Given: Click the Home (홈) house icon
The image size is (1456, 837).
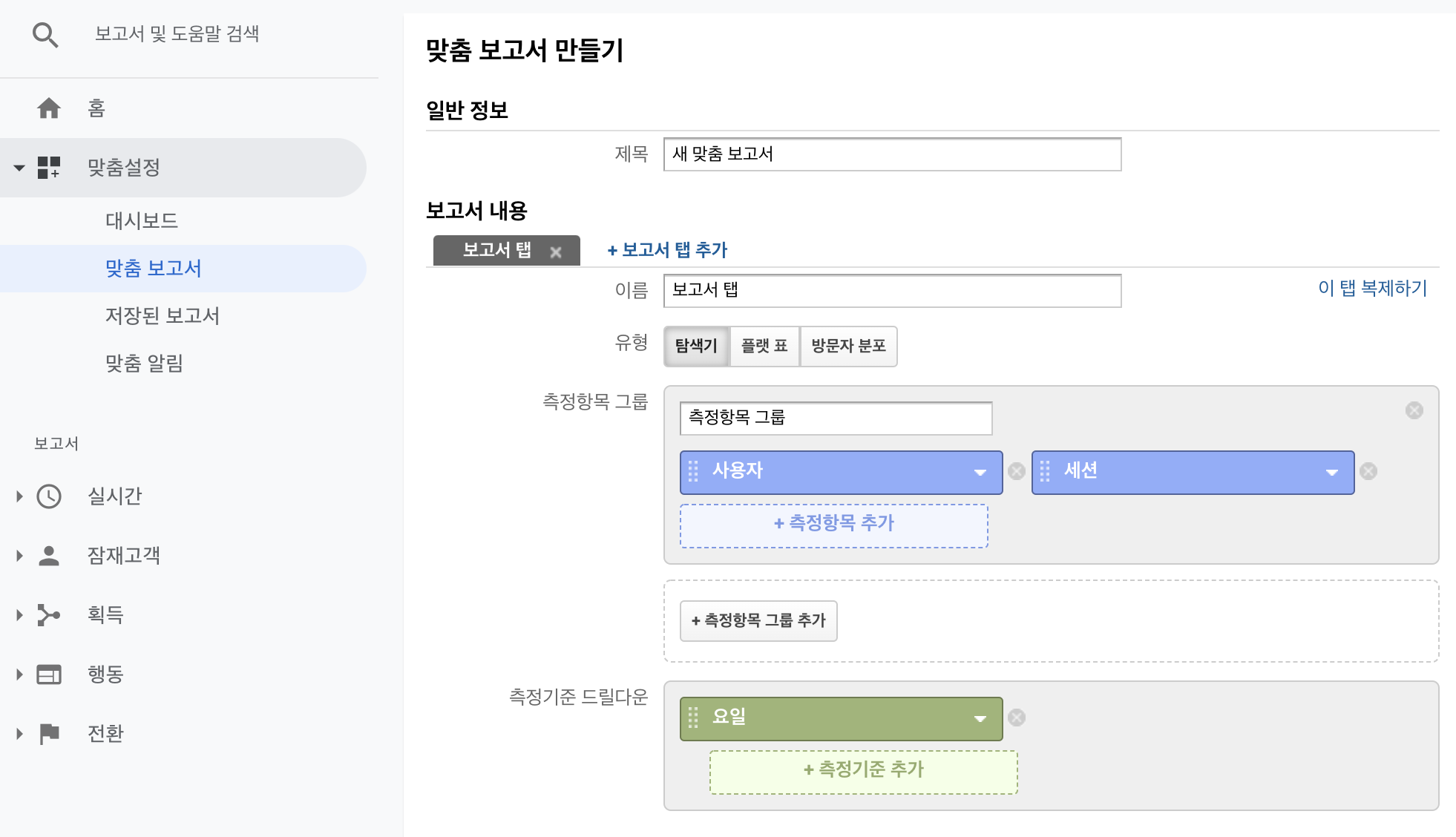Looking at the screenshot, I should coord(49,108).
